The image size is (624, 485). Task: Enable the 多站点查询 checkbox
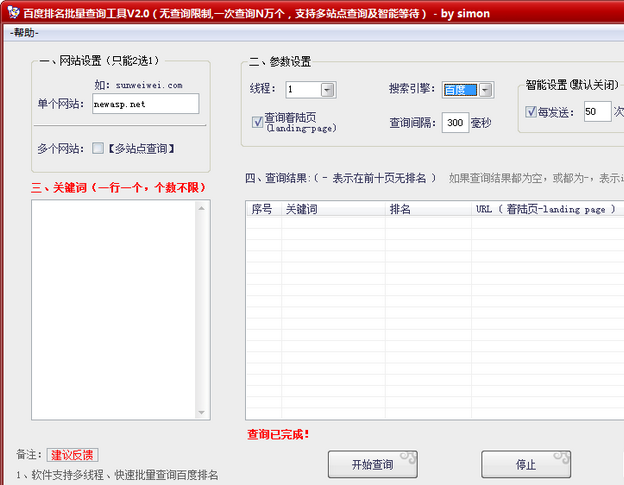pyautogui.click(x=98, y=149)
